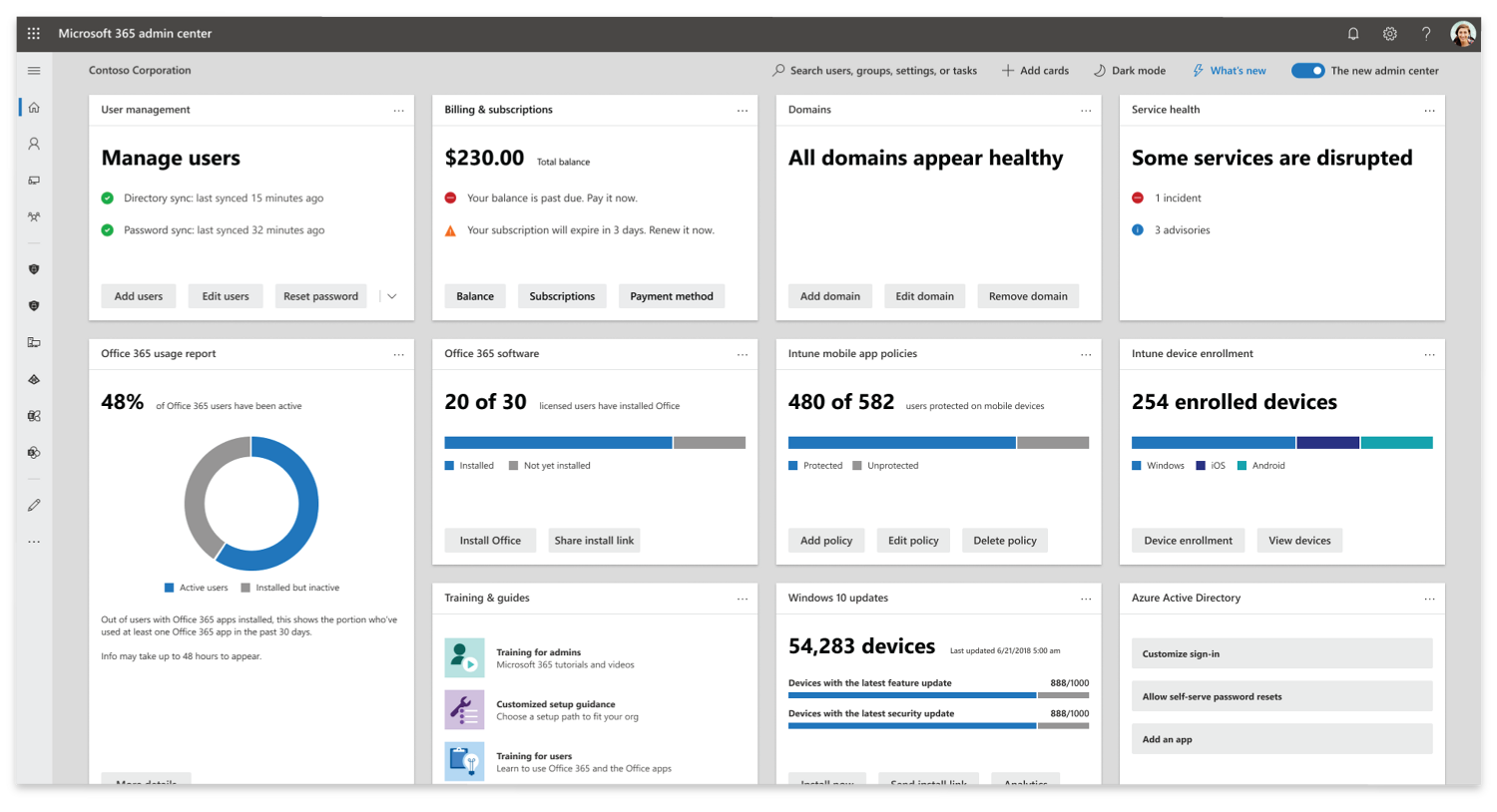1497x812 pixels.
Task: Open the account menu via the profile avatar
Action: 1463,33
